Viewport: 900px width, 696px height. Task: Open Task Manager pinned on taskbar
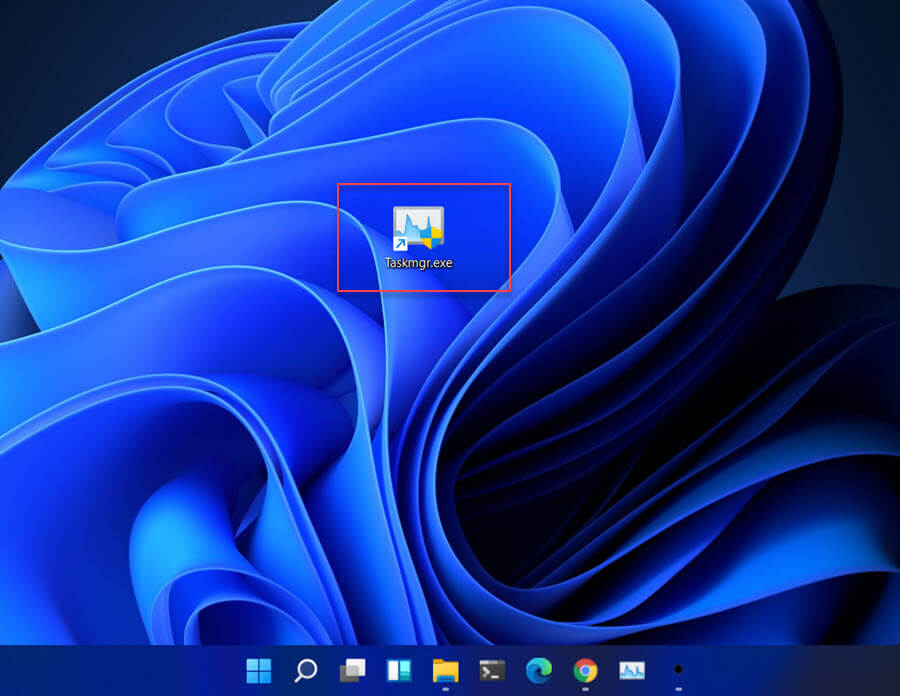(x=632, y=670)
